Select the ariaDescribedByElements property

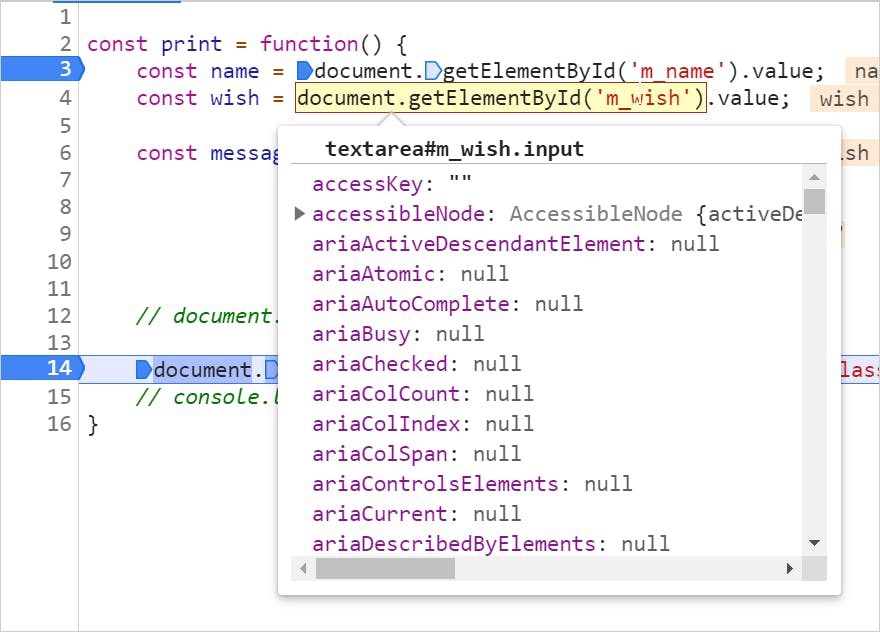491,544
